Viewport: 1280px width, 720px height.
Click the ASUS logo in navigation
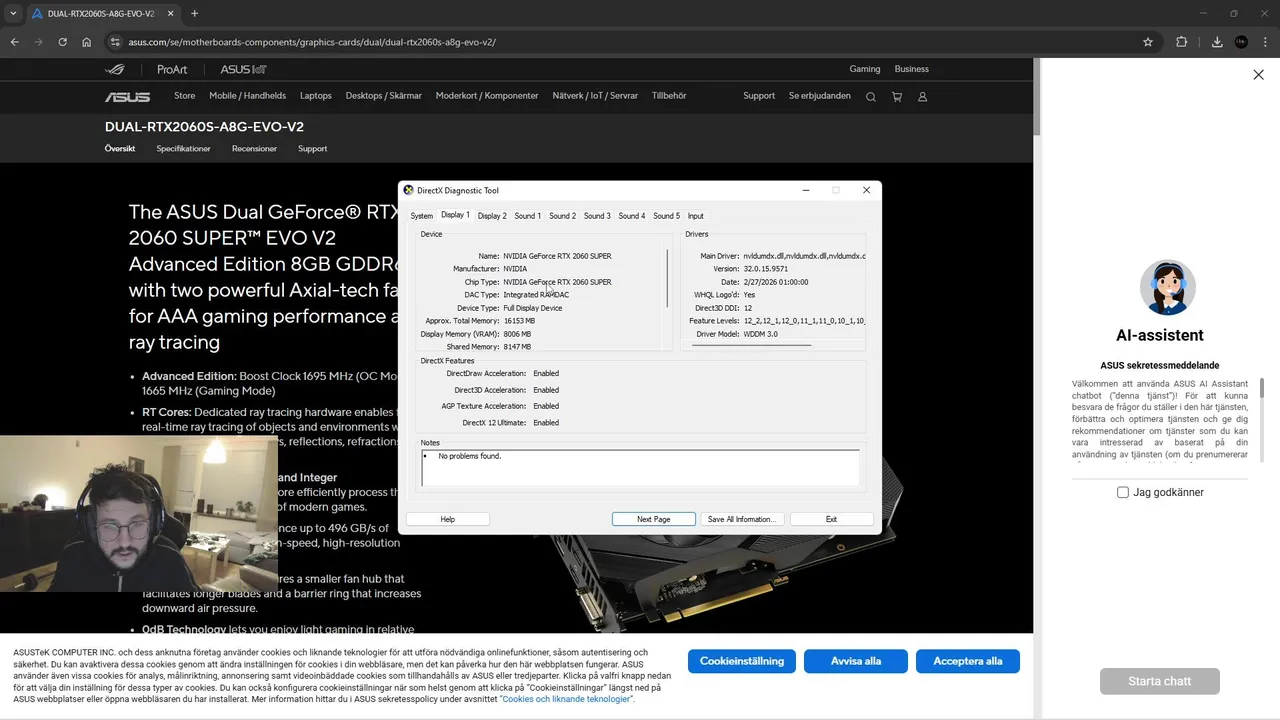pyautogui.click(x=127, y=97)
